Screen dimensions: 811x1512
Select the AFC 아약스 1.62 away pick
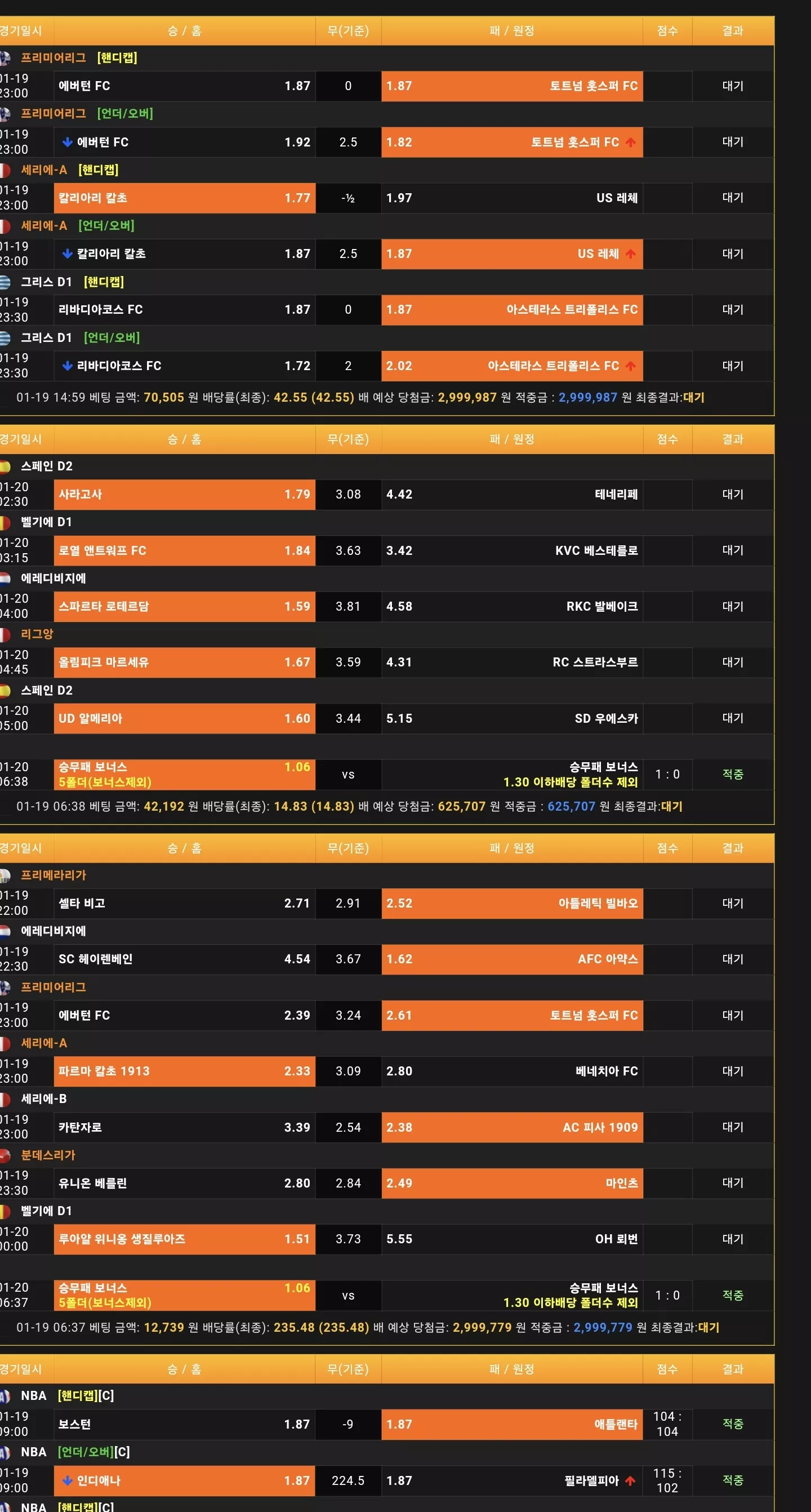(512, 959)
